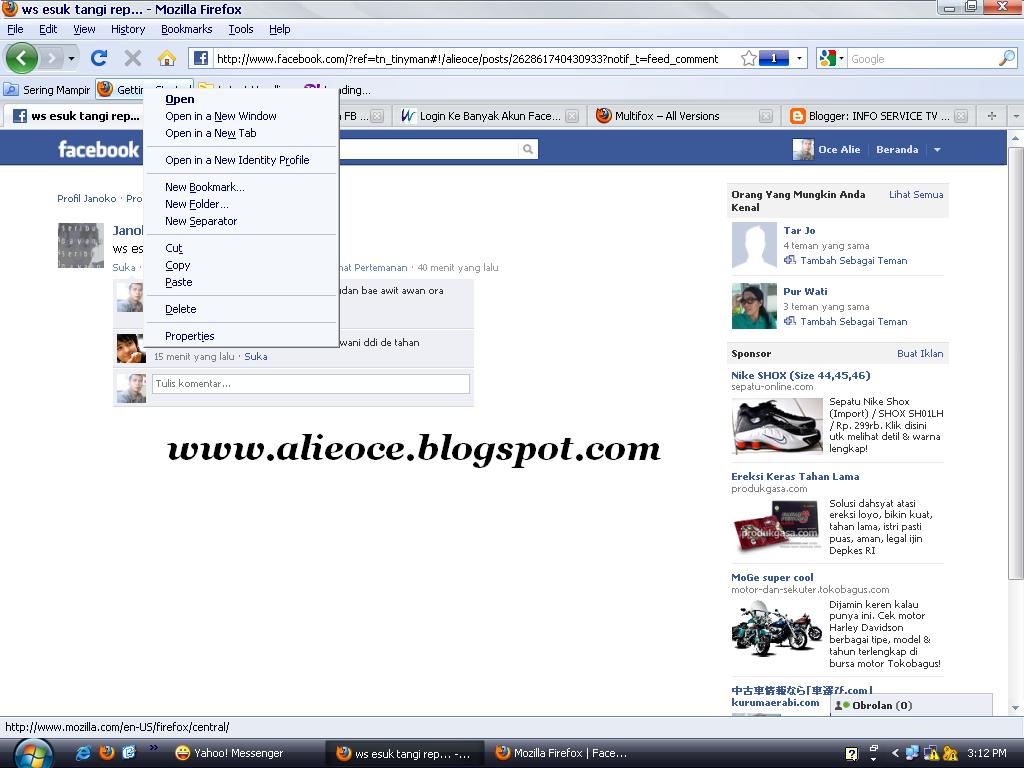Open the MoGe motorcycle ad image

tap(776, 629)
